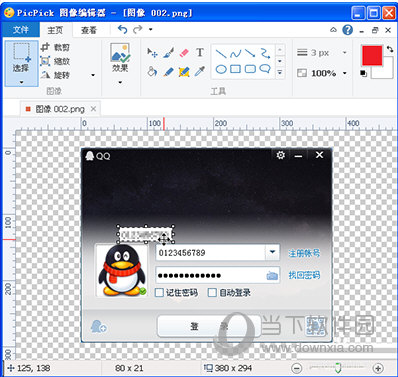Click the QQ register account link
This screenshot has width=398, height=377.
click(x=304, y=253)
